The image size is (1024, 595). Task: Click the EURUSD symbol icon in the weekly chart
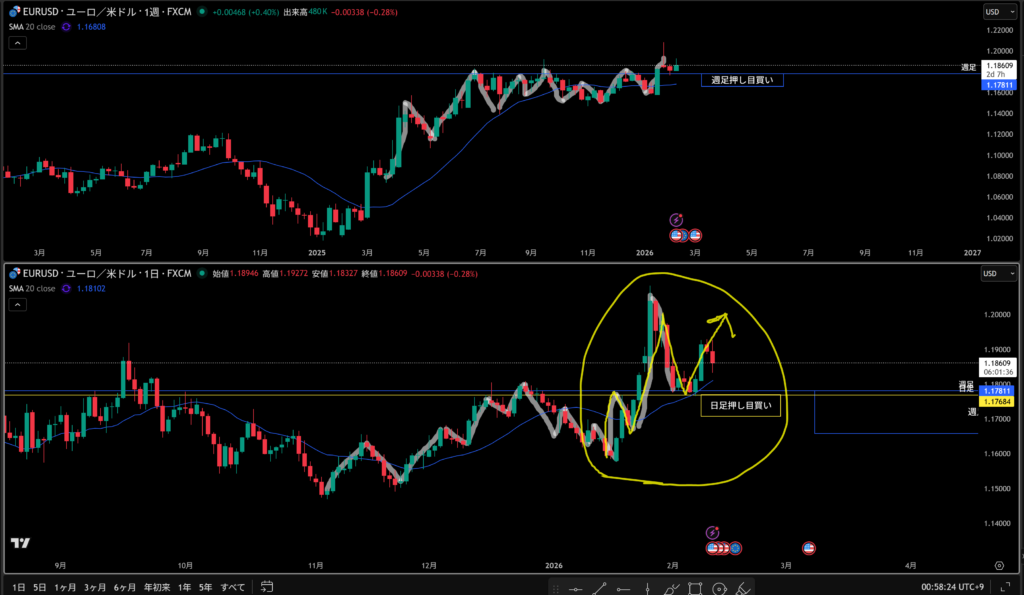pyautogui.click(x=15, y=13)
